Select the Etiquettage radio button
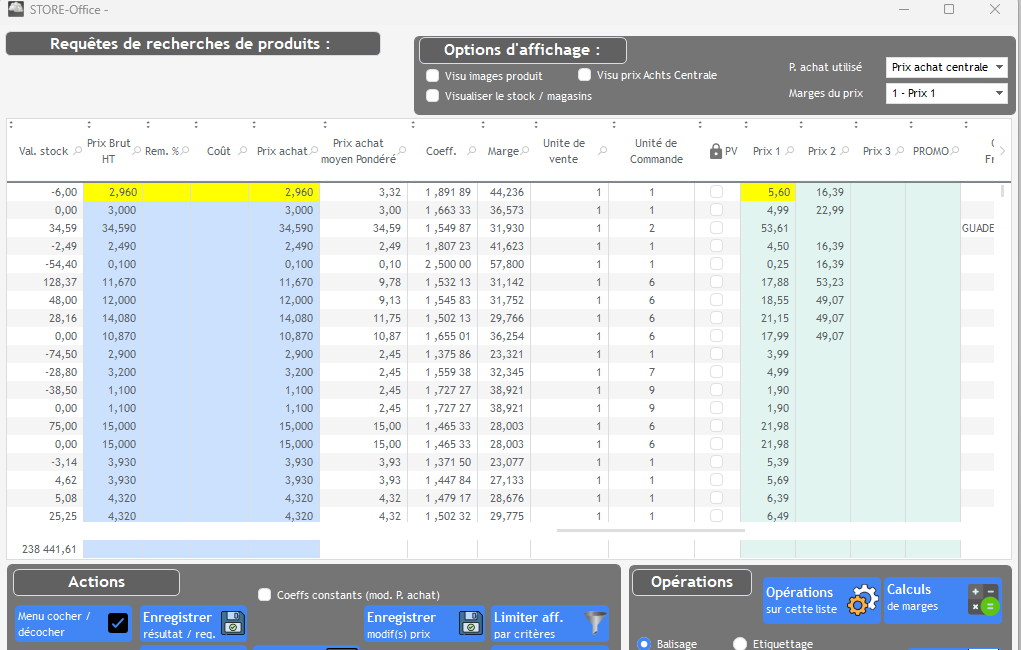Screen dimensions: 1021x650 (x=740, y=644)
